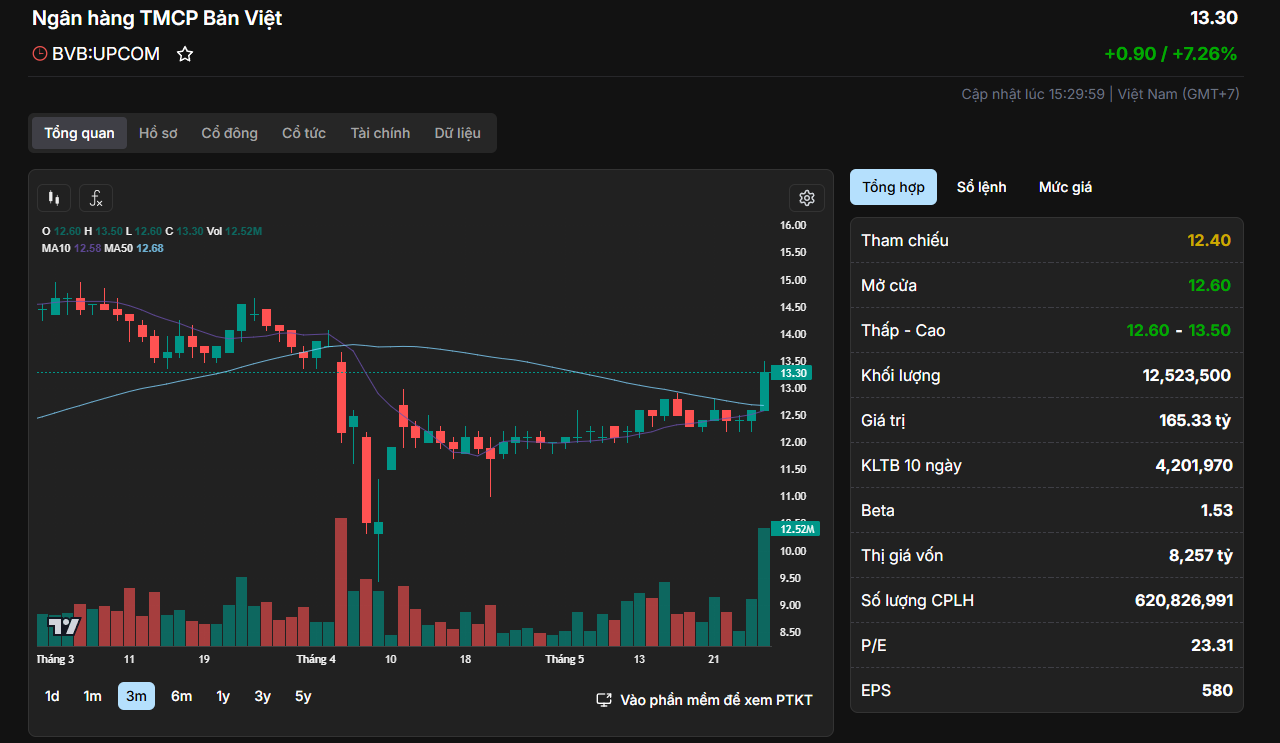
Task: Open the indicators fx icon
Action: pos(97,198)
